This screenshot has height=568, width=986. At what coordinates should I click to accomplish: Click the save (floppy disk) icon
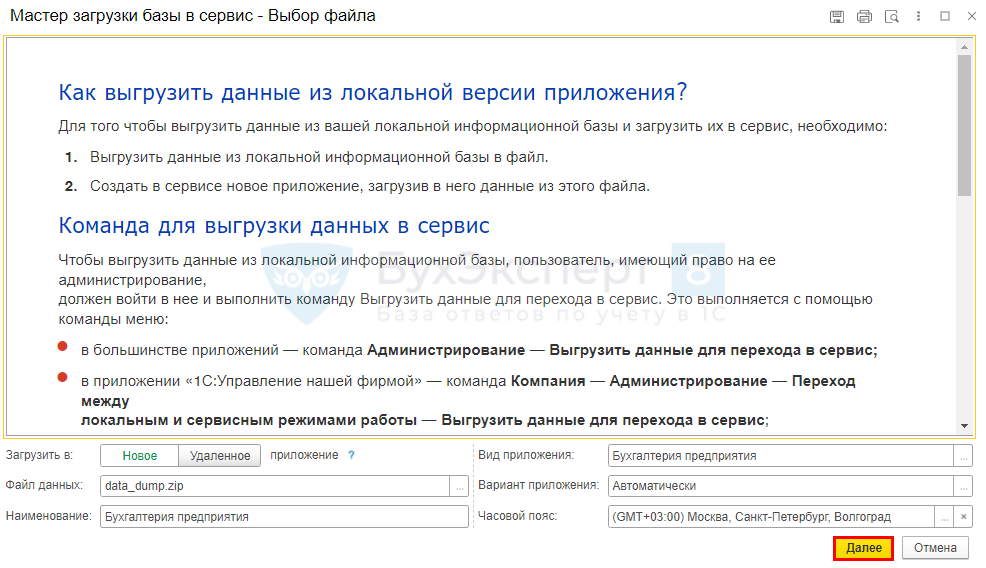coord(837,17)
